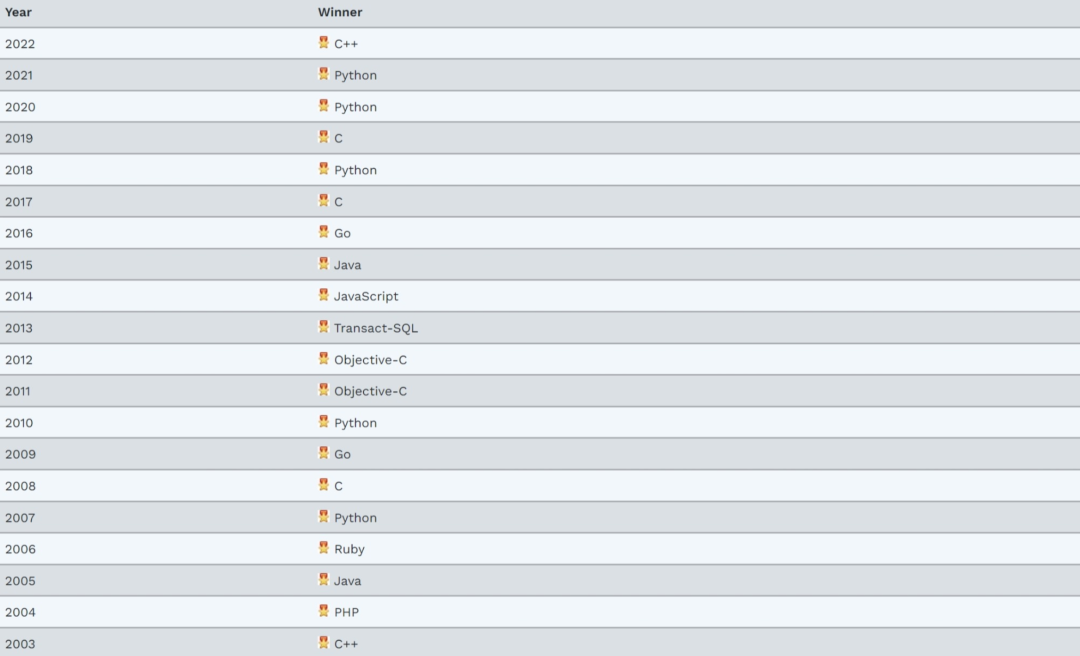This screenshot has width=1080, height=656.
Task: Click the medal icon in the 2016 Go row
Action: tap(323, 232)
